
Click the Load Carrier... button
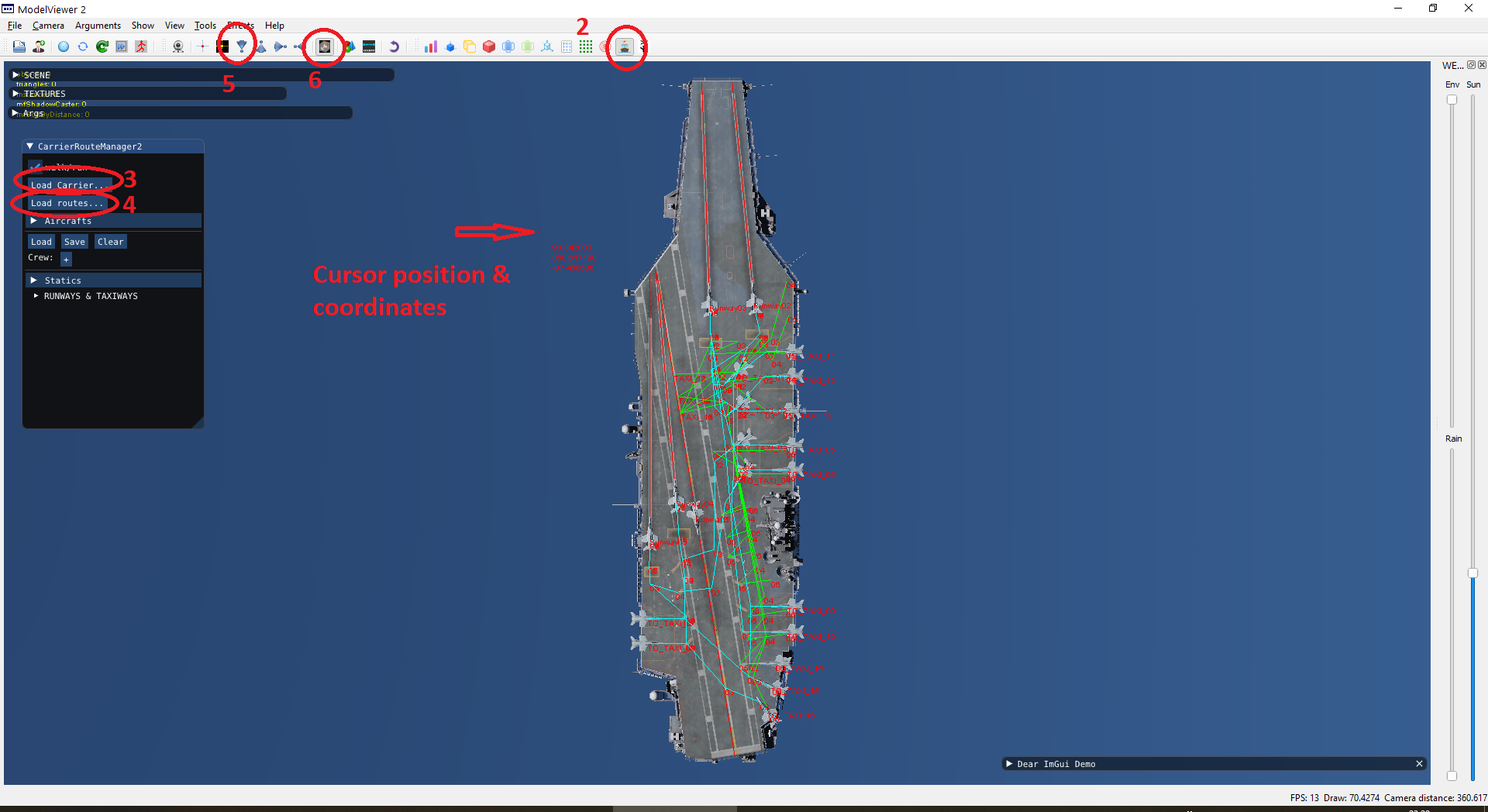[x=70, y=185]
